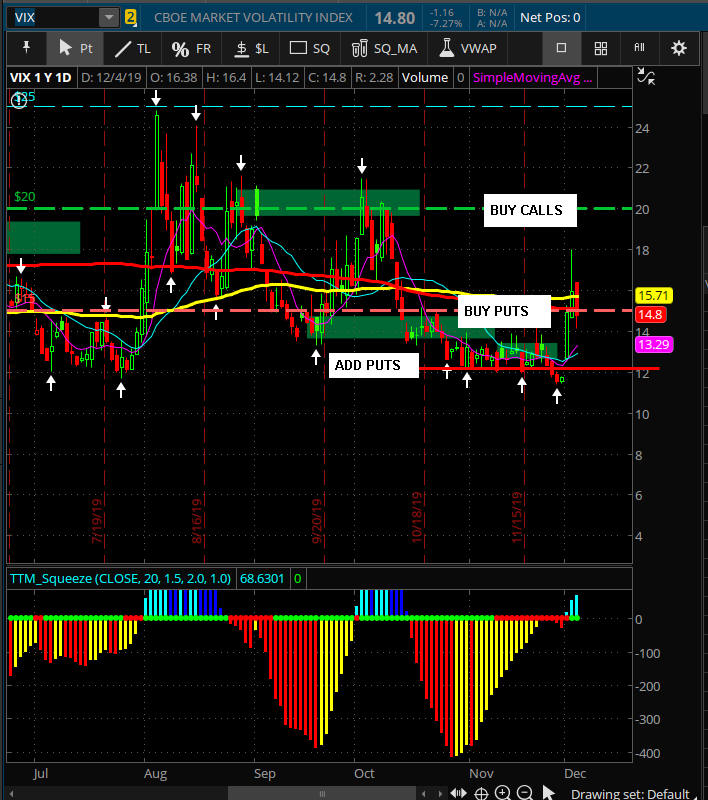The height and width of the screenshot is (800, 708).
Task: Open the Drawing set: Default selector
Action: (629, 794)
